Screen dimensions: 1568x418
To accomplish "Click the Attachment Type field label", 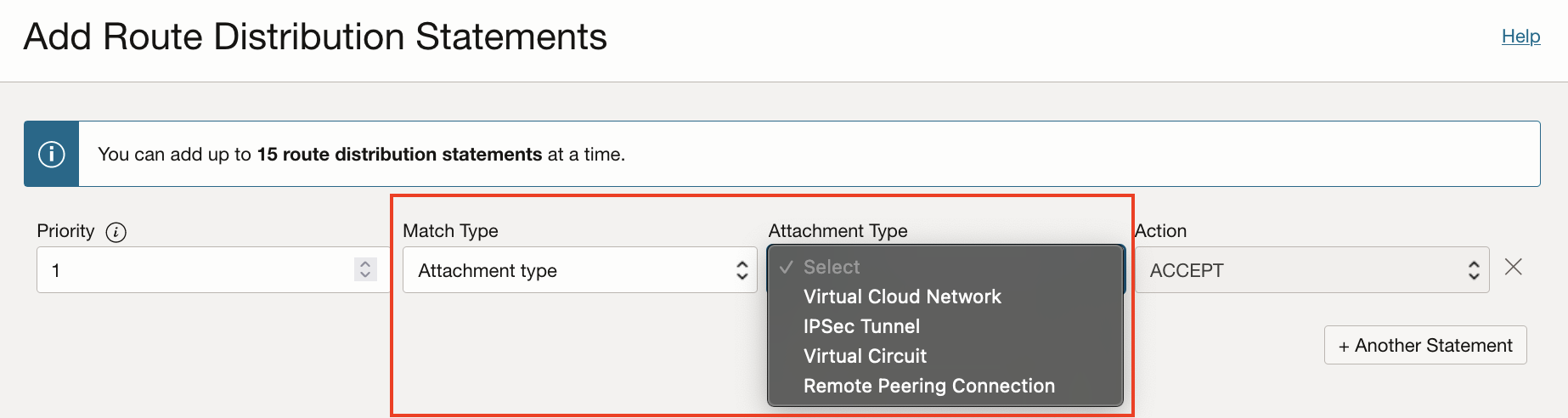I will (838, 231).
